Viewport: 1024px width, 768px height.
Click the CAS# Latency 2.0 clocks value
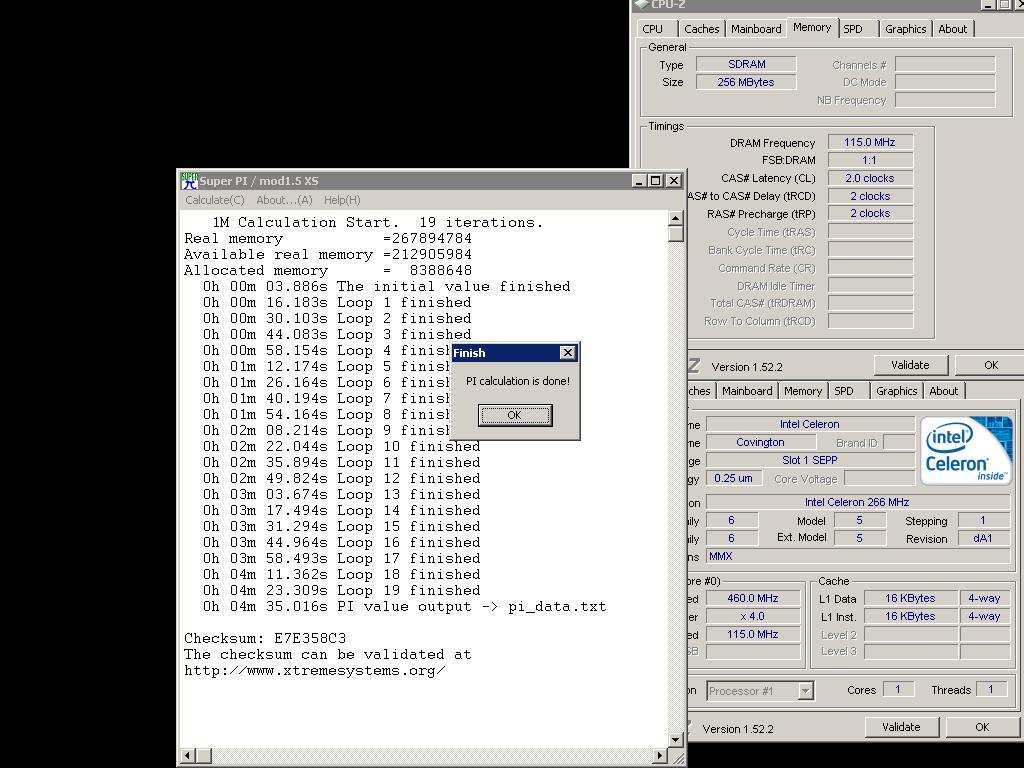pyautogui.click(x=870, y=178)
